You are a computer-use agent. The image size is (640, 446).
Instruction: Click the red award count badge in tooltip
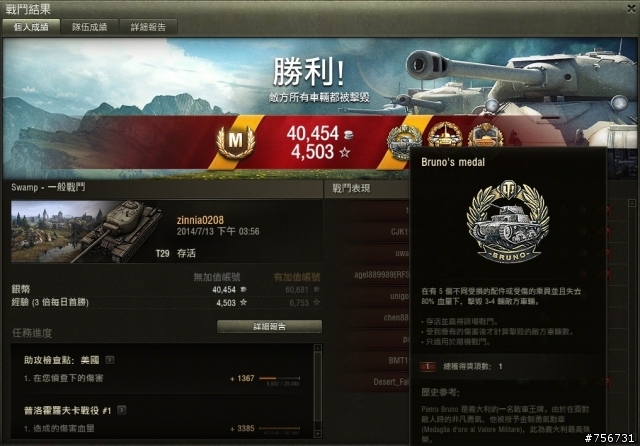pyautogui.click(x=427, y=366)
